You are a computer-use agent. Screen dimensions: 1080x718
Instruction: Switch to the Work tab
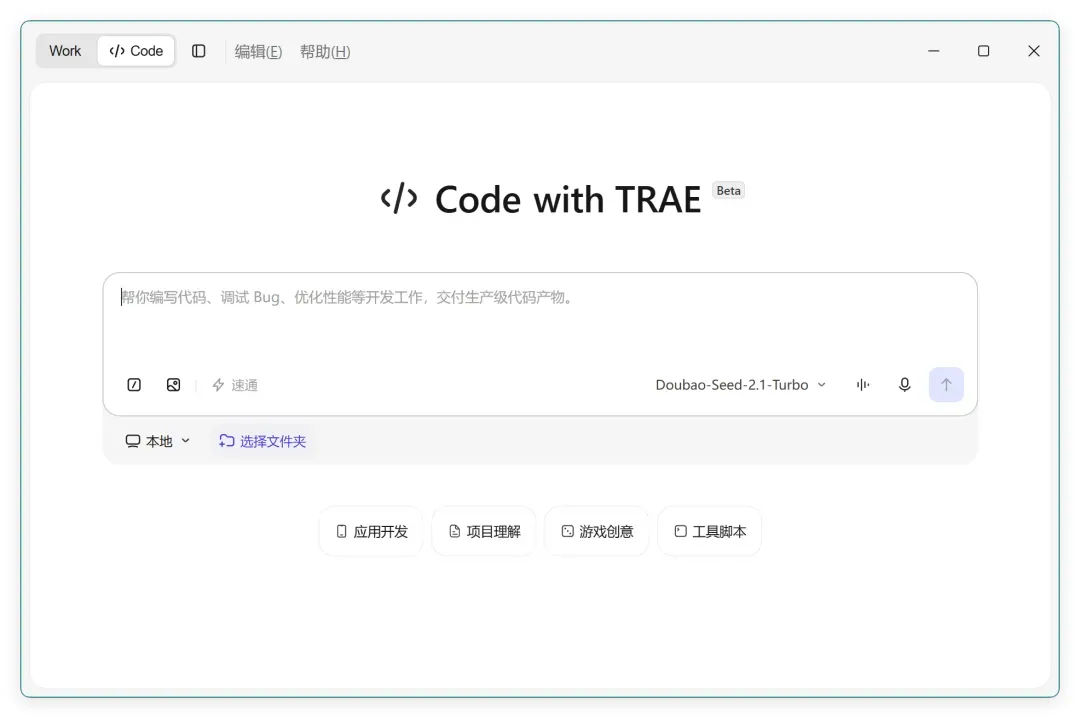tap(65, 51)
